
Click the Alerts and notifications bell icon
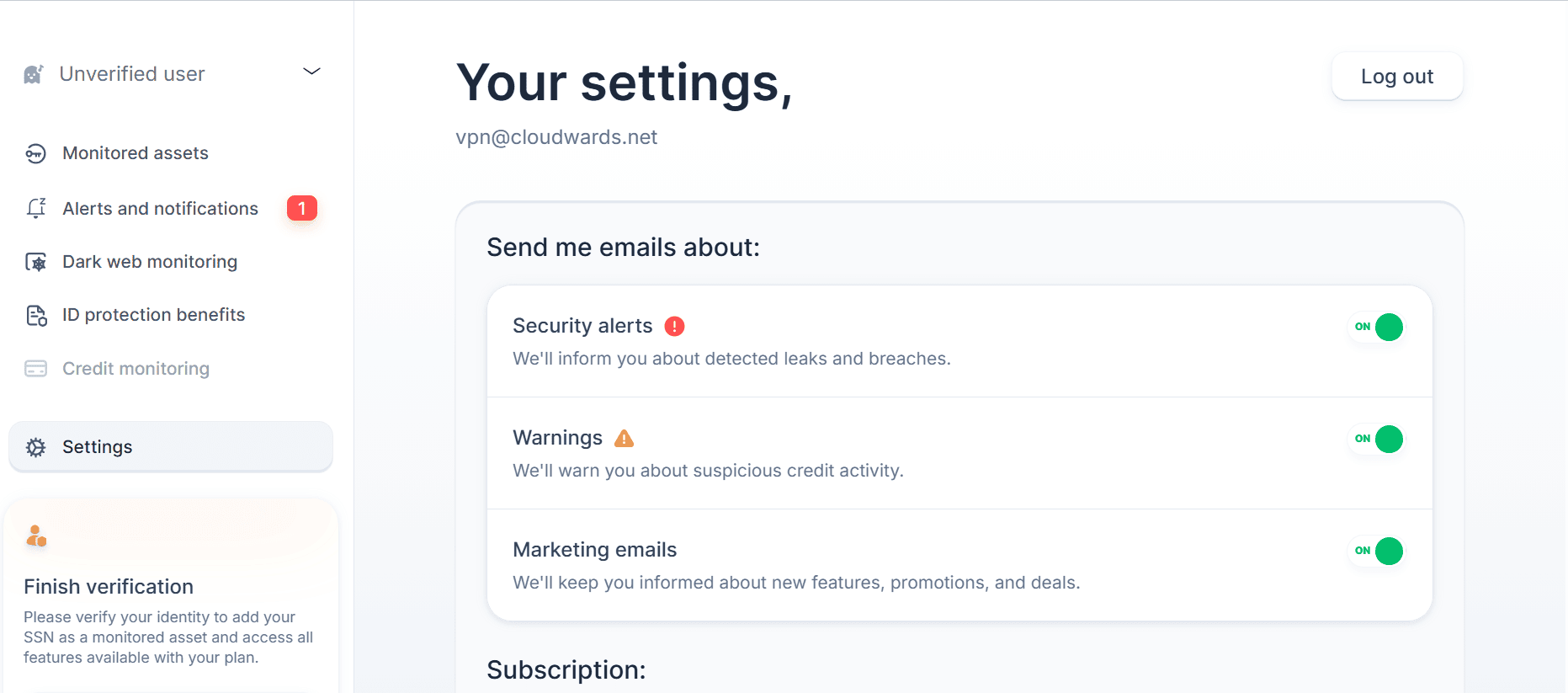coord(36,208)
